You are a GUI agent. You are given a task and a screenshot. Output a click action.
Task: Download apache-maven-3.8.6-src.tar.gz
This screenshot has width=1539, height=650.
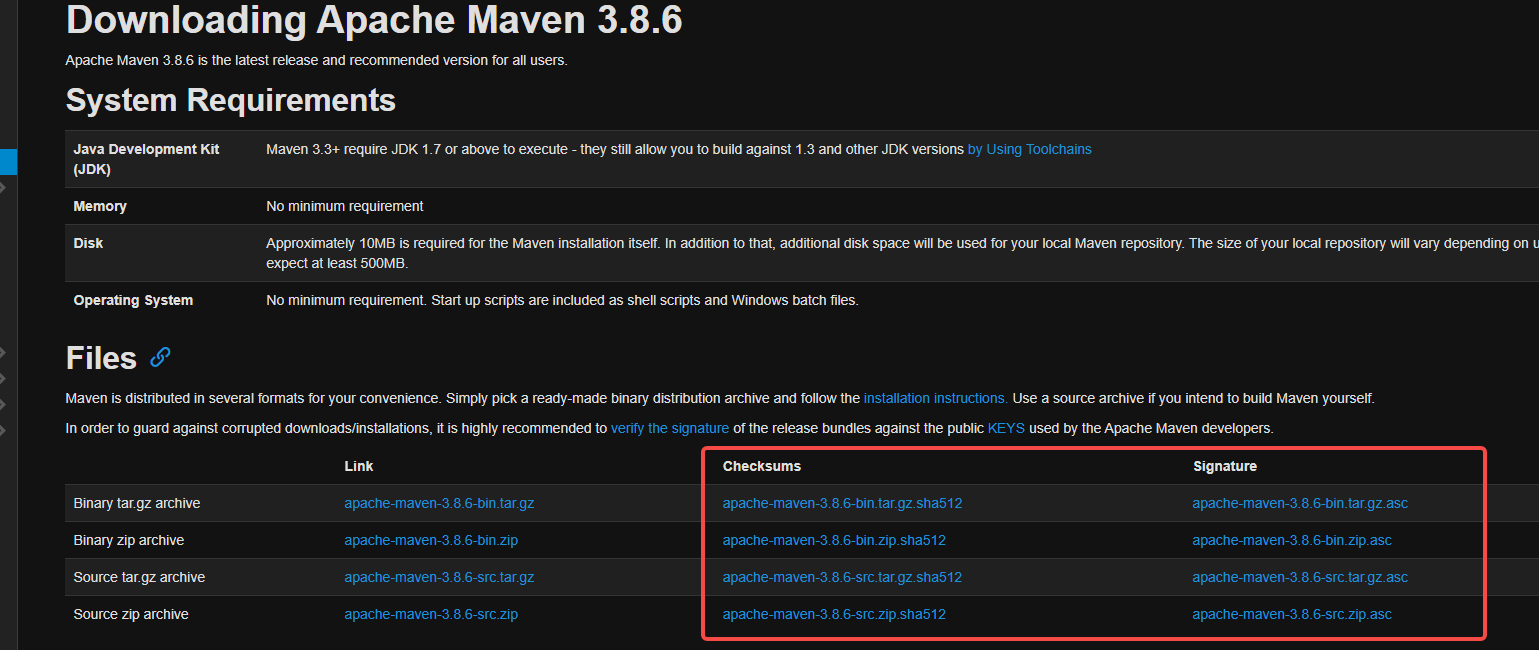(439, 577)
